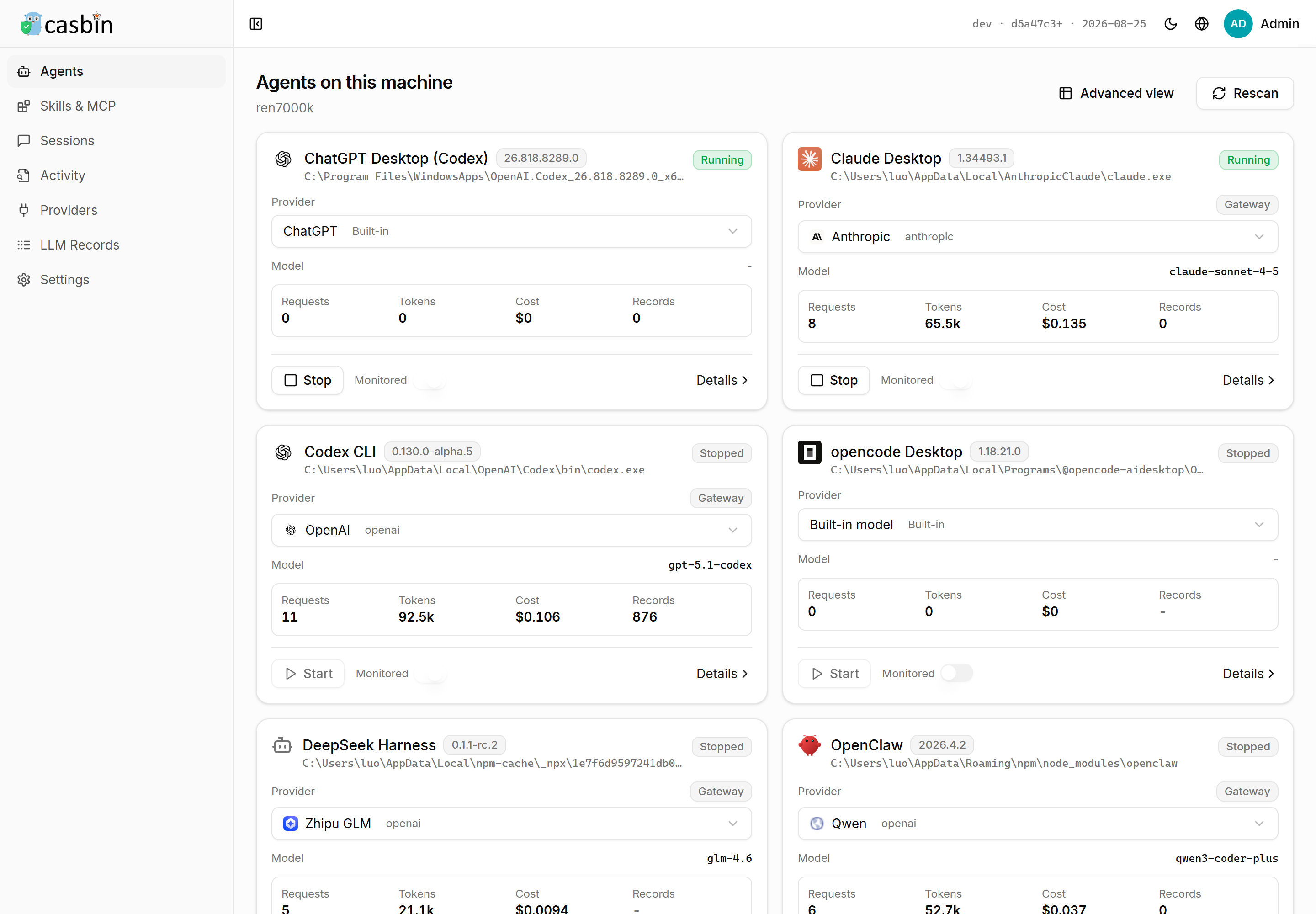Click version badge '26.818.8289.0'
The width and height of the screenshot is (1316, 914).
(541, 158)
